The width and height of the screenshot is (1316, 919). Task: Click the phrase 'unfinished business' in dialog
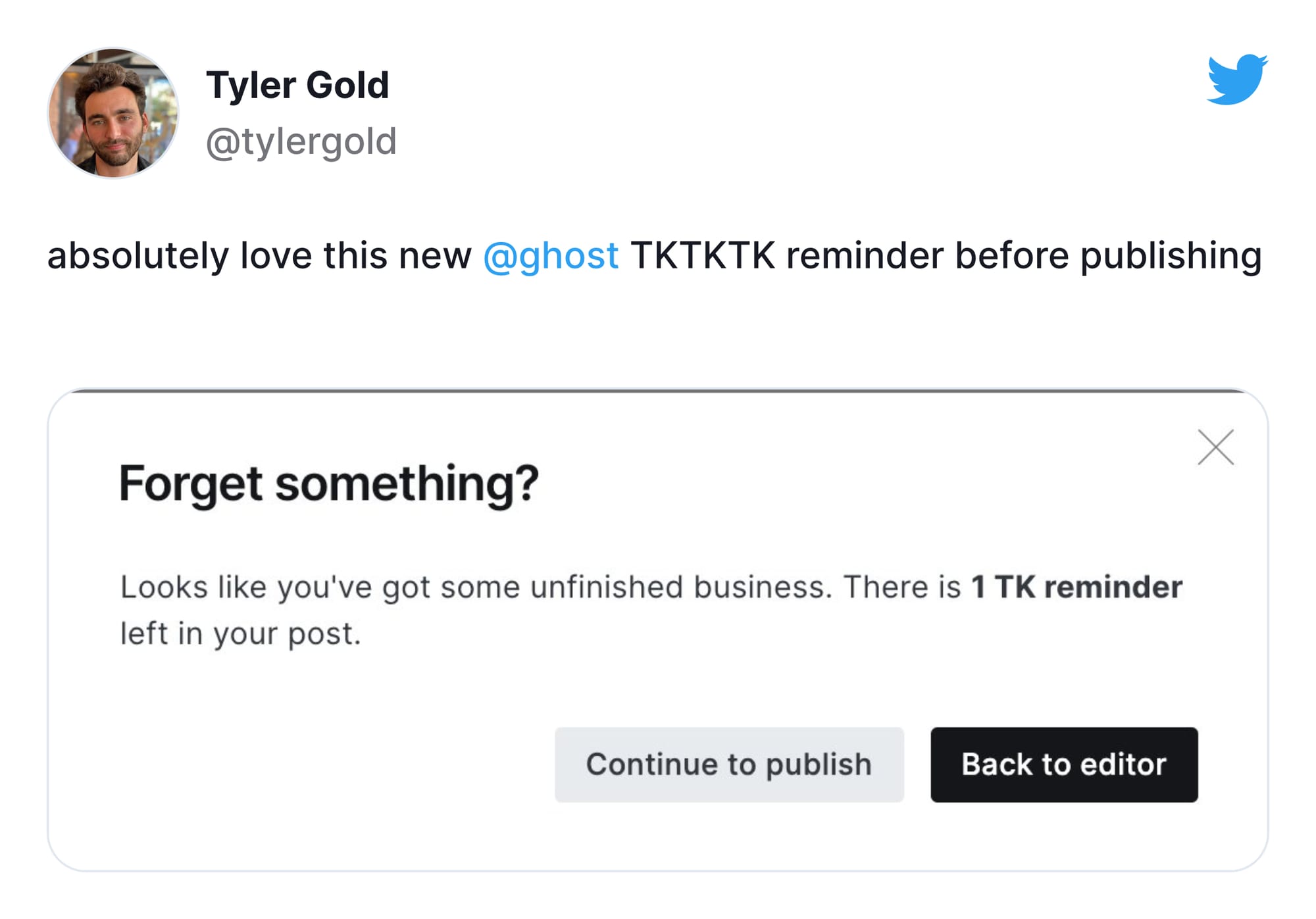pyautogui.click(x=678, y=587)
